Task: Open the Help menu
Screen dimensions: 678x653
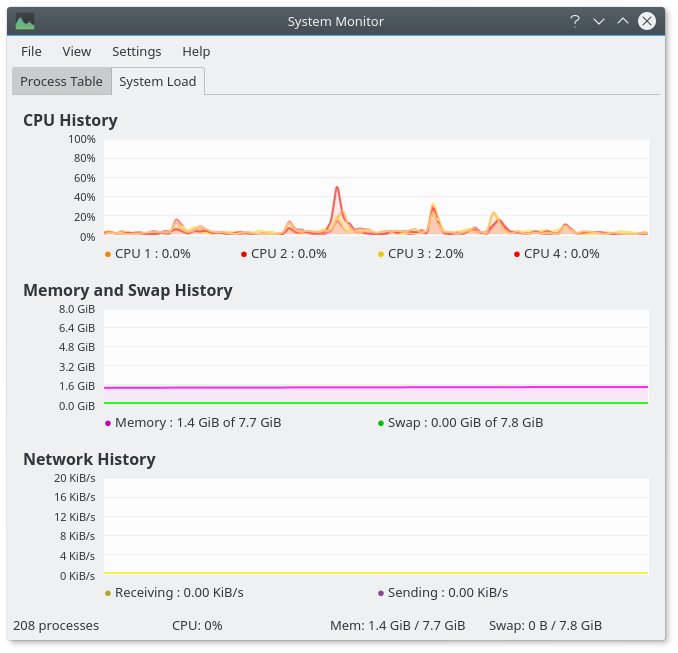Action: [x=196, y=51]
